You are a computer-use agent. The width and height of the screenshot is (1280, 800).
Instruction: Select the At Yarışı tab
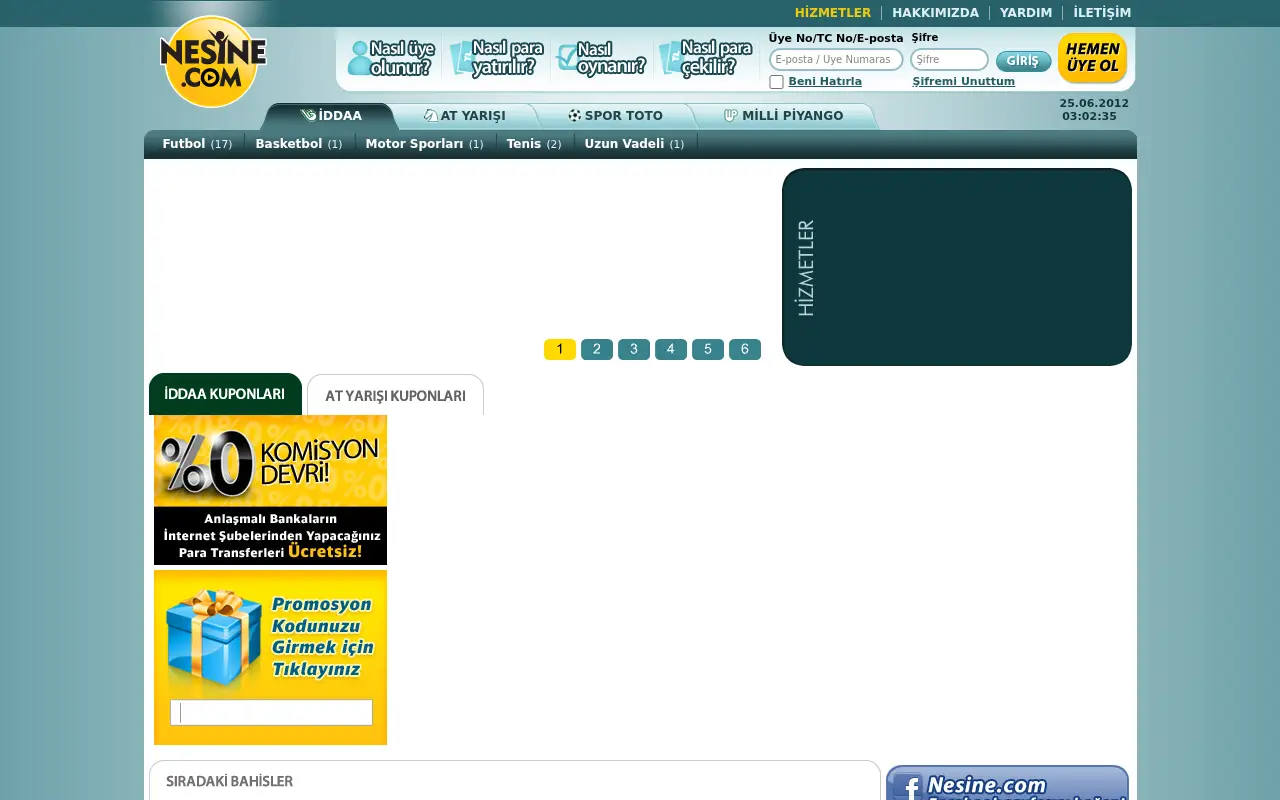pos(464,116)
